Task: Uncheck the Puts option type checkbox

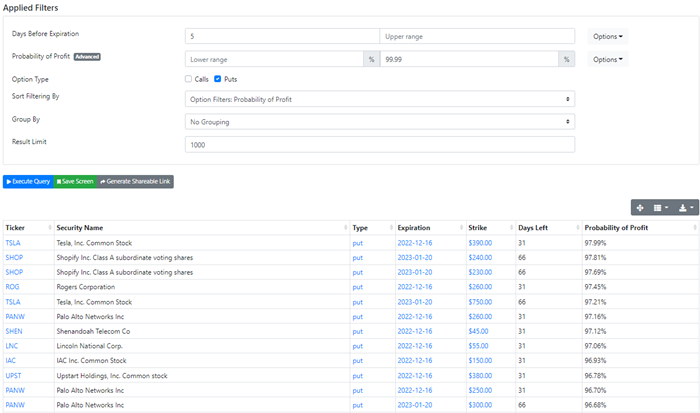Action: click(217, 79)
